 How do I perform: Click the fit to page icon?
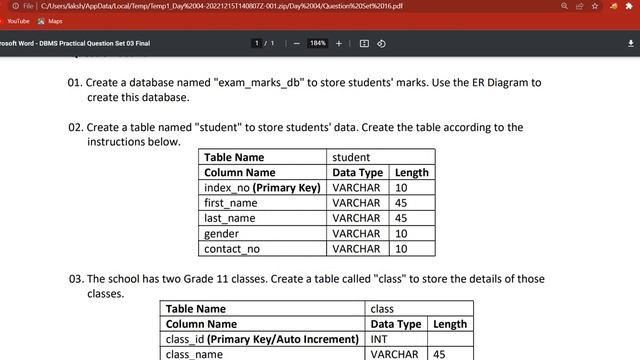364,44
